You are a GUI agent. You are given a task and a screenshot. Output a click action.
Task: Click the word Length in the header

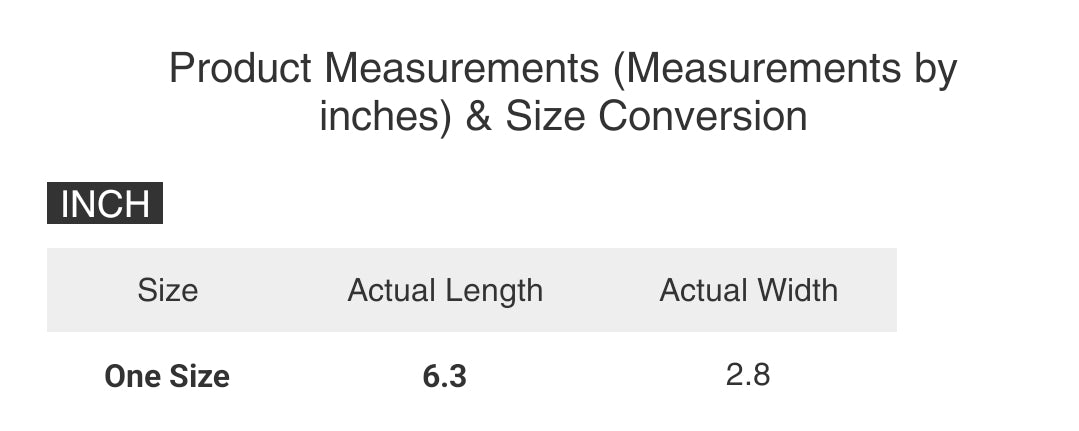coord(493,290)
